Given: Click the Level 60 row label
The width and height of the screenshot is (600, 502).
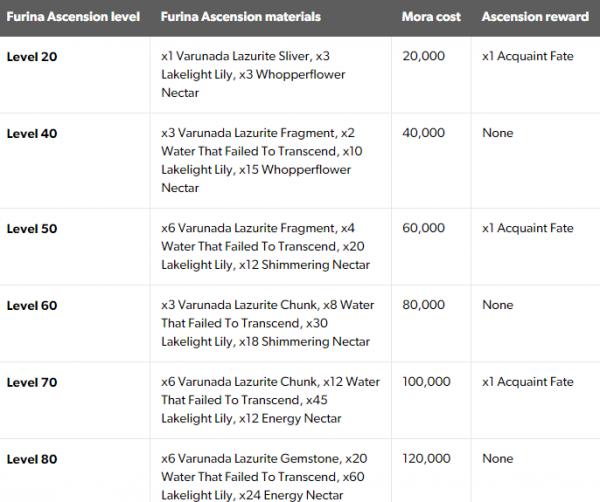Looking at the screenshot, I should click(32, 305).
